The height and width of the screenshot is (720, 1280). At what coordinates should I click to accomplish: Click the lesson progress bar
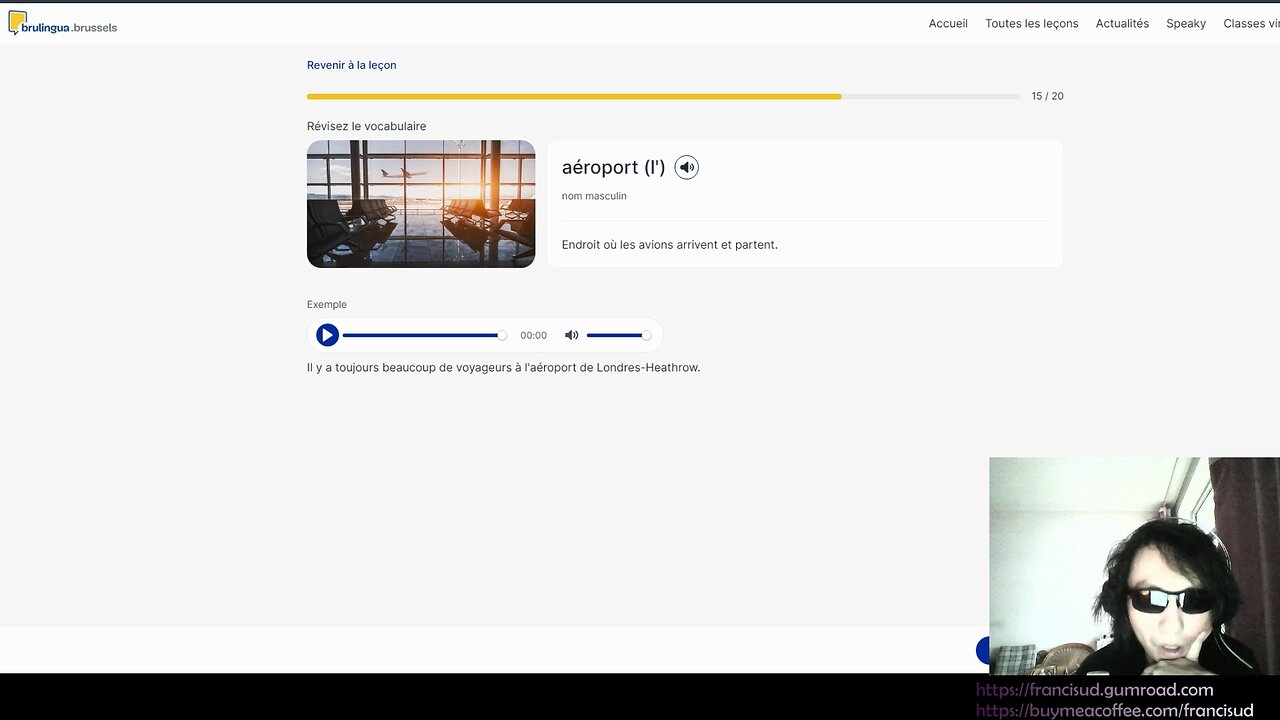coord(663,96)
